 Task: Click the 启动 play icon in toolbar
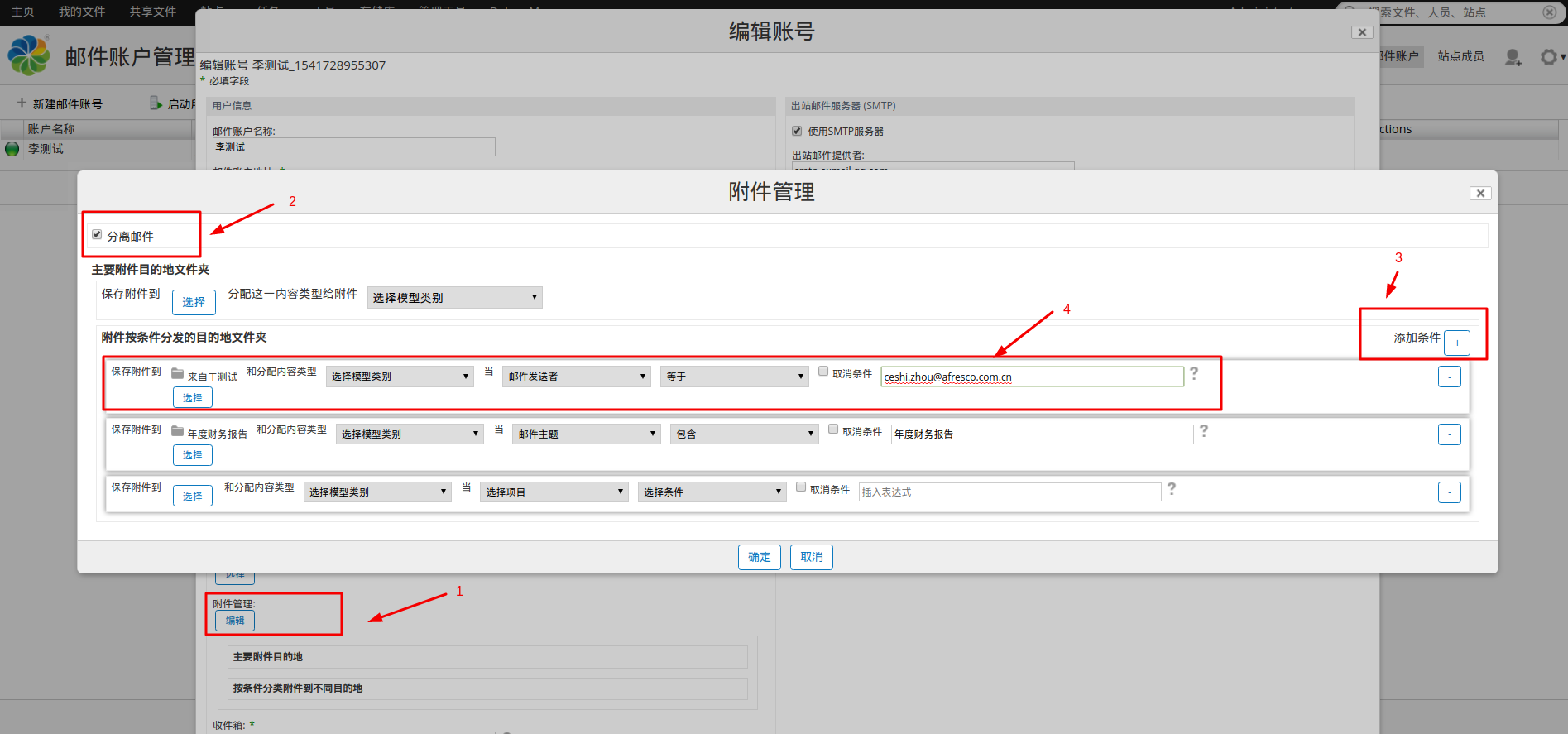[156, 103]
